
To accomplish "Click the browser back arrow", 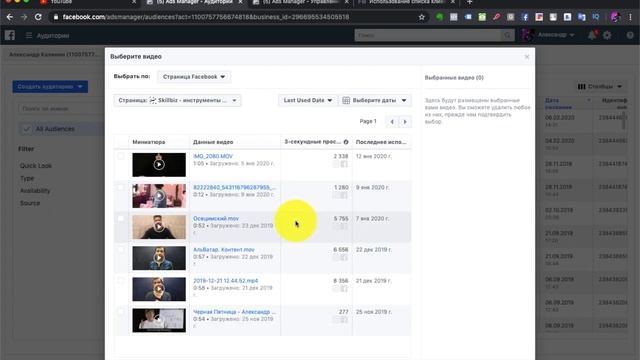I will (10, 17).
